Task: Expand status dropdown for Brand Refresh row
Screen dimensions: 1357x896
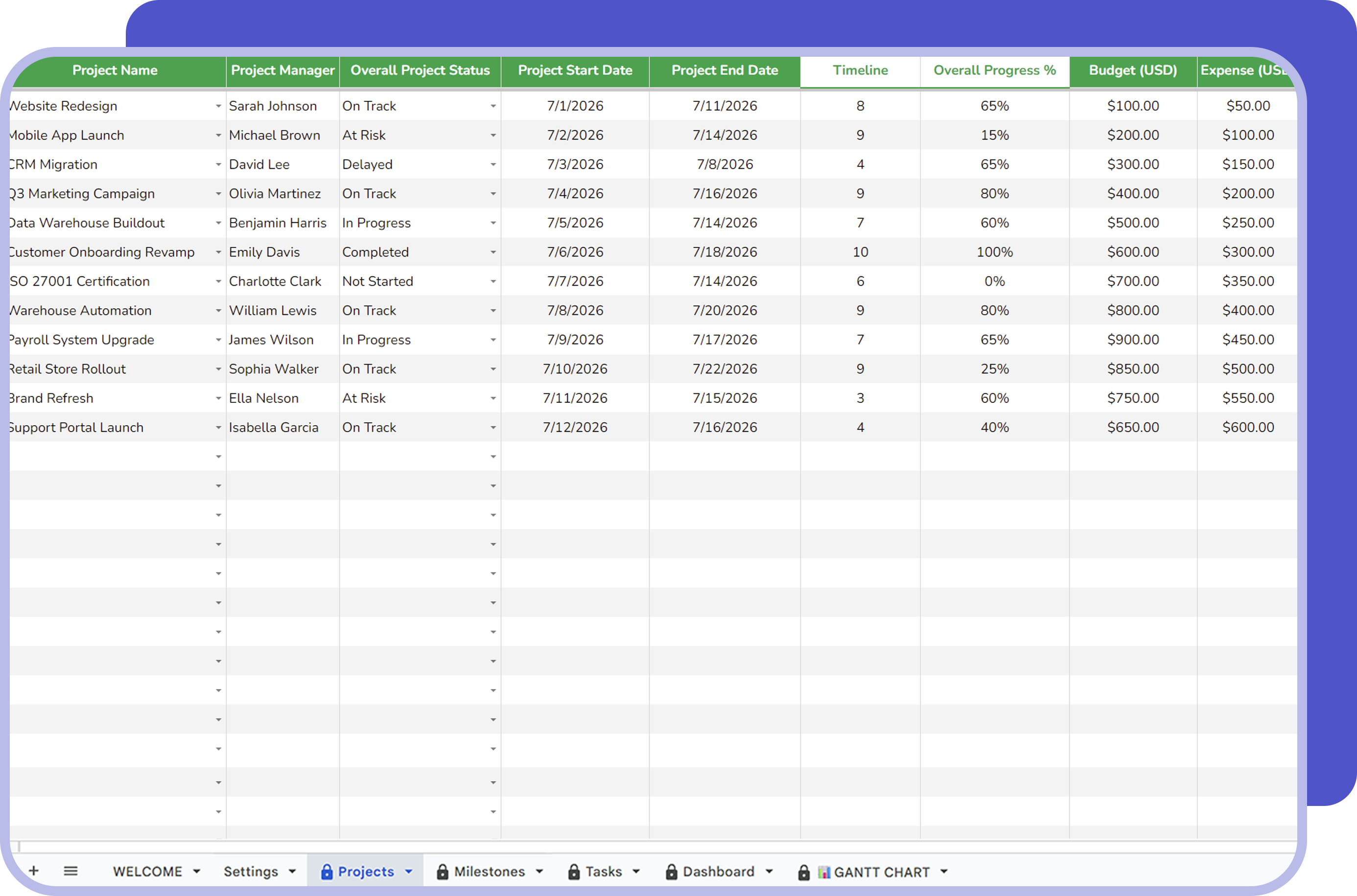Action: pos(493,398)
